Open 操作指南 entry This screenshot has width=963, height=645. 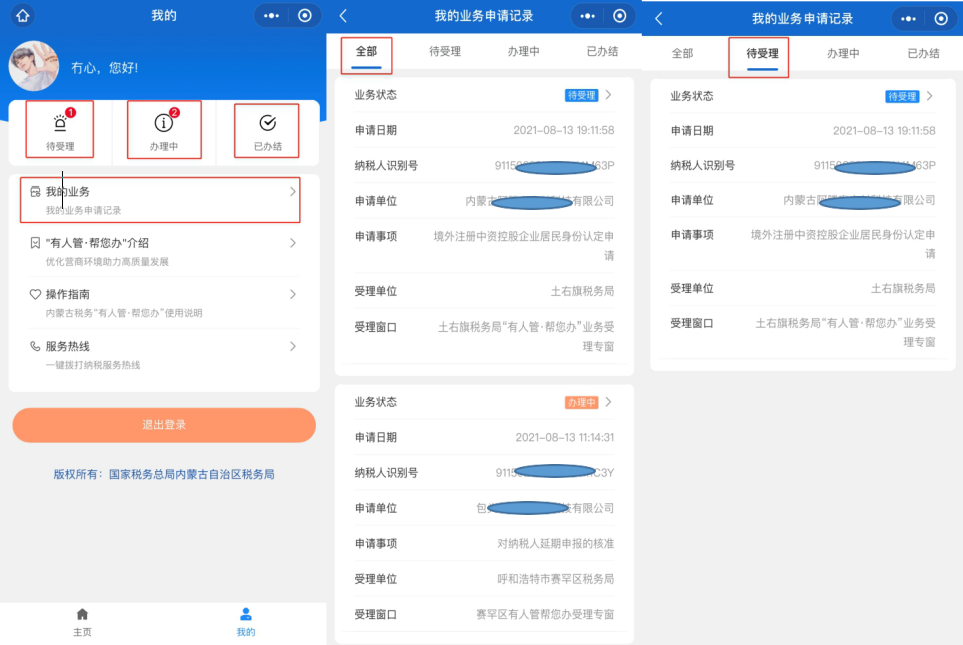[x=164, y=303]
